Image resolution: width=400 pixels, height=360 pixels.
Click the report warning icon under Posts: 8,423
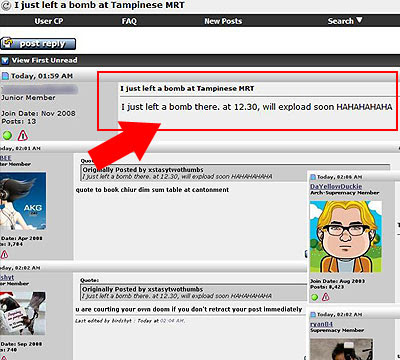[x=326, y=297]
